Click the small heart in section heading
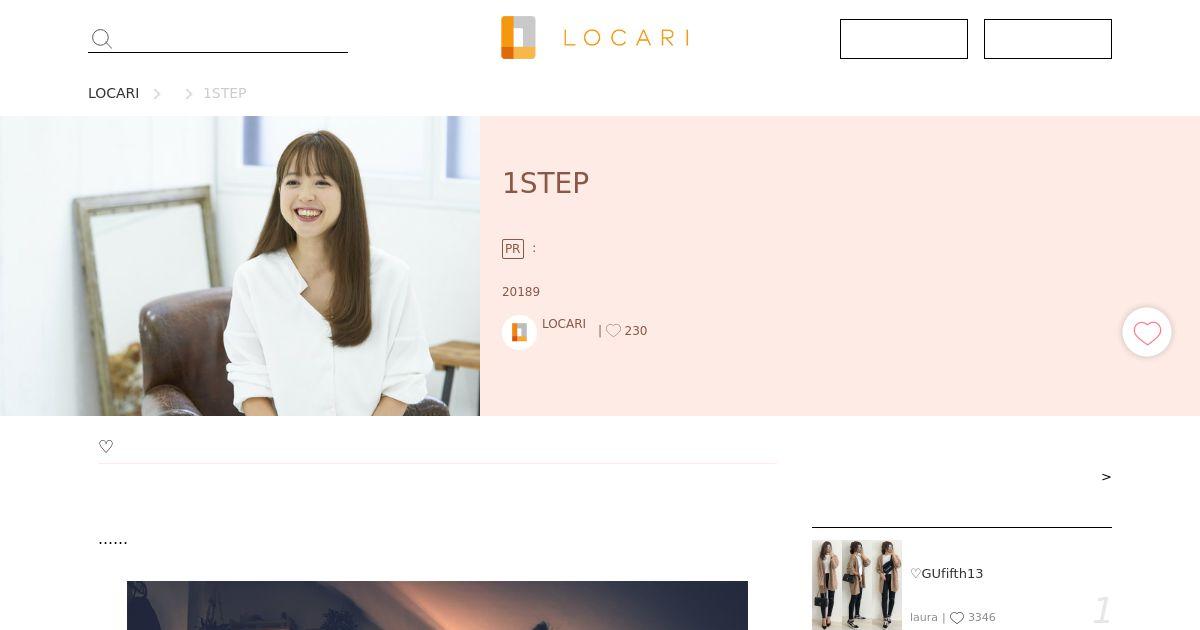The image size is (1200, 630). 106,447
